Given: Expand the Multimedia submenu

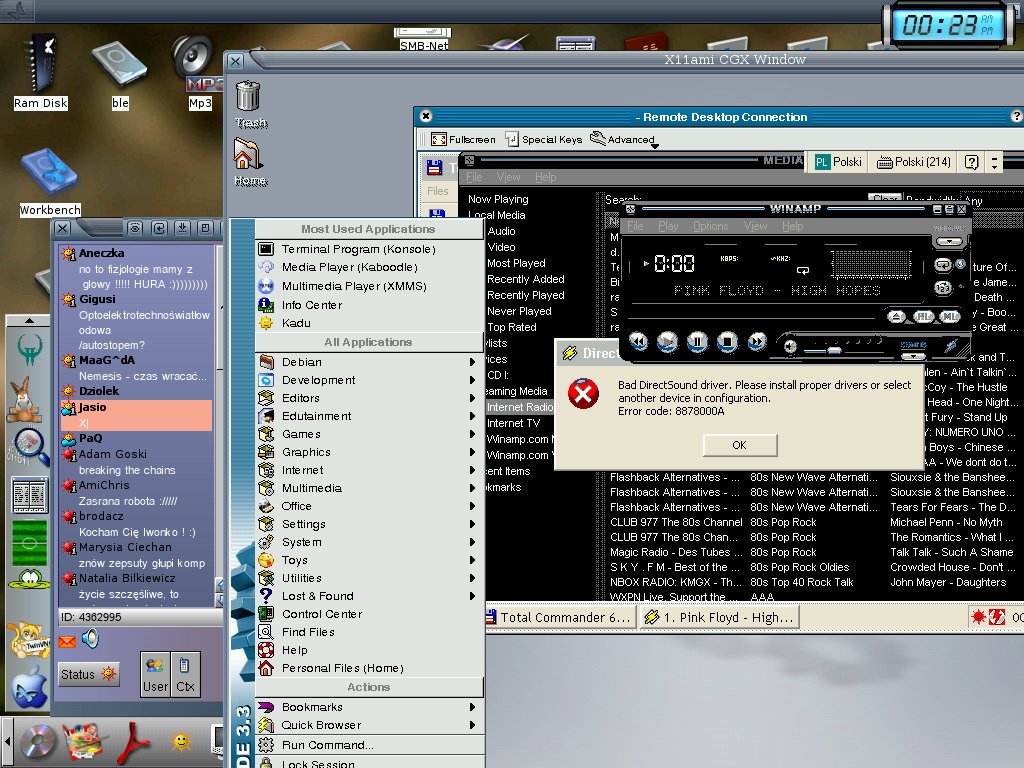Looking at the screenshot, I should [369, 488].
